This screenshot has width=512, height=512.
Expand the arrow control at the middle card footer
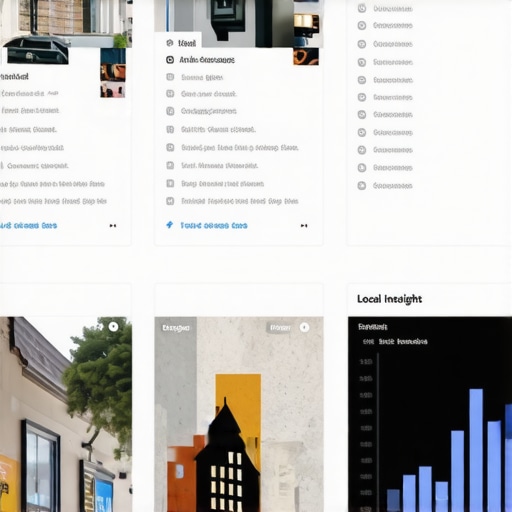click(304, 226)
